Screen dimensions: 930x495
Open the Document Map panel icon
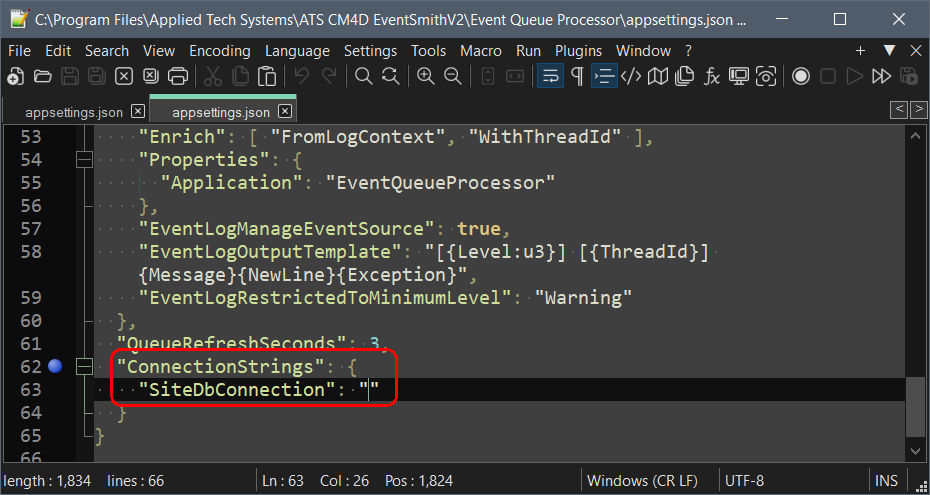point(658,76)
